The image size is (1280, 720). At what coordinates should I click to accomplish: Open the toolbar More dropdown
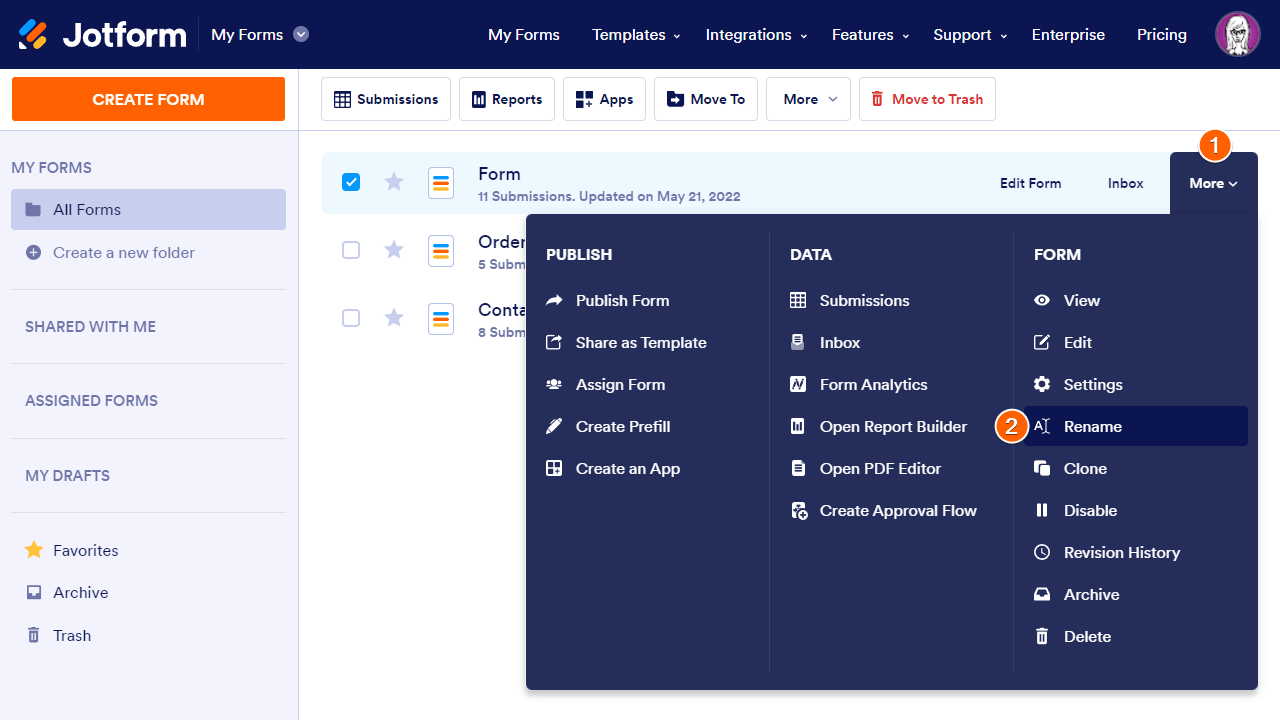808,99
